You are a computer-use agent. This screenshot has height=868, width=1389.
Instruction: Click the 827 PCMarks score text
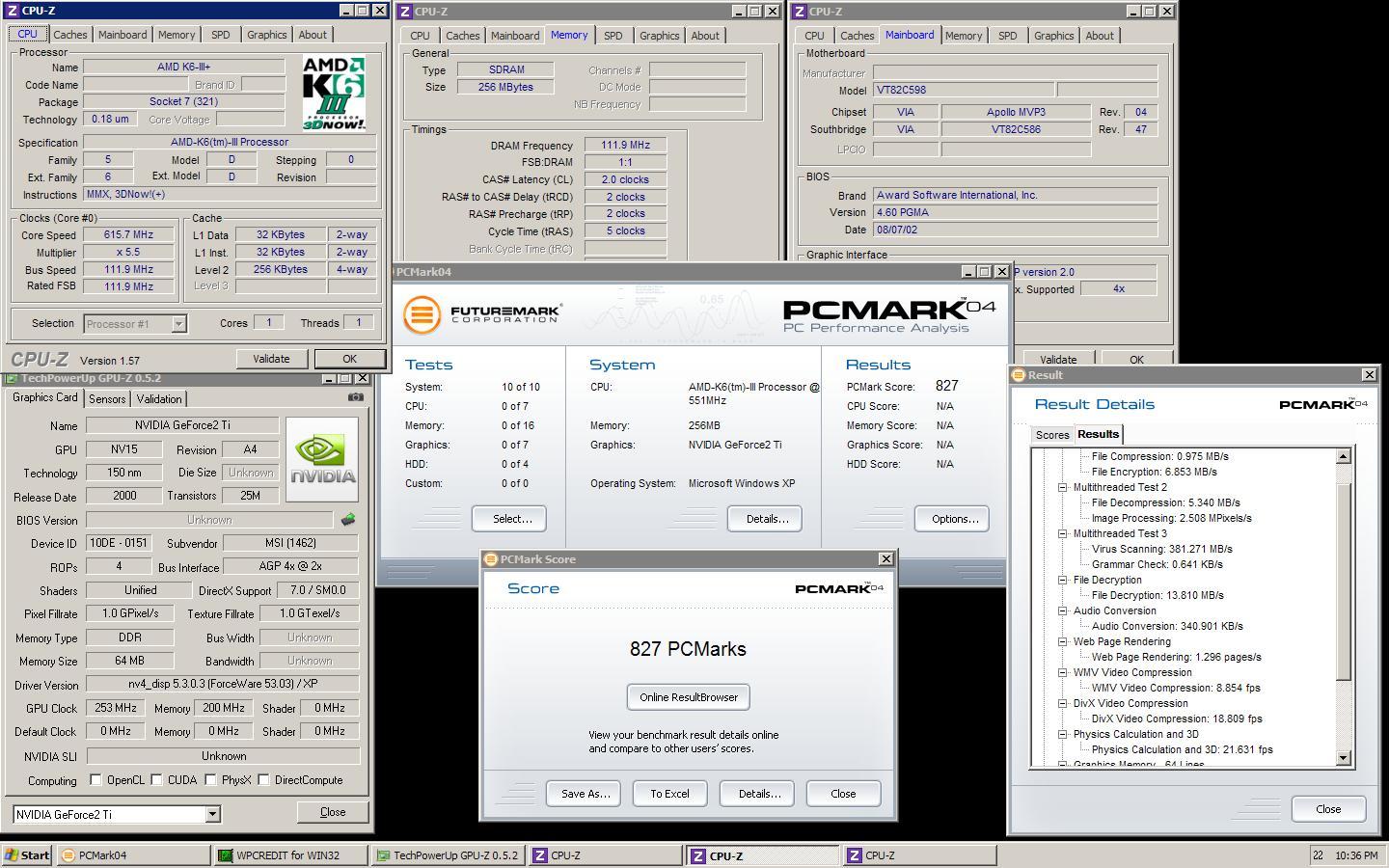688,649
